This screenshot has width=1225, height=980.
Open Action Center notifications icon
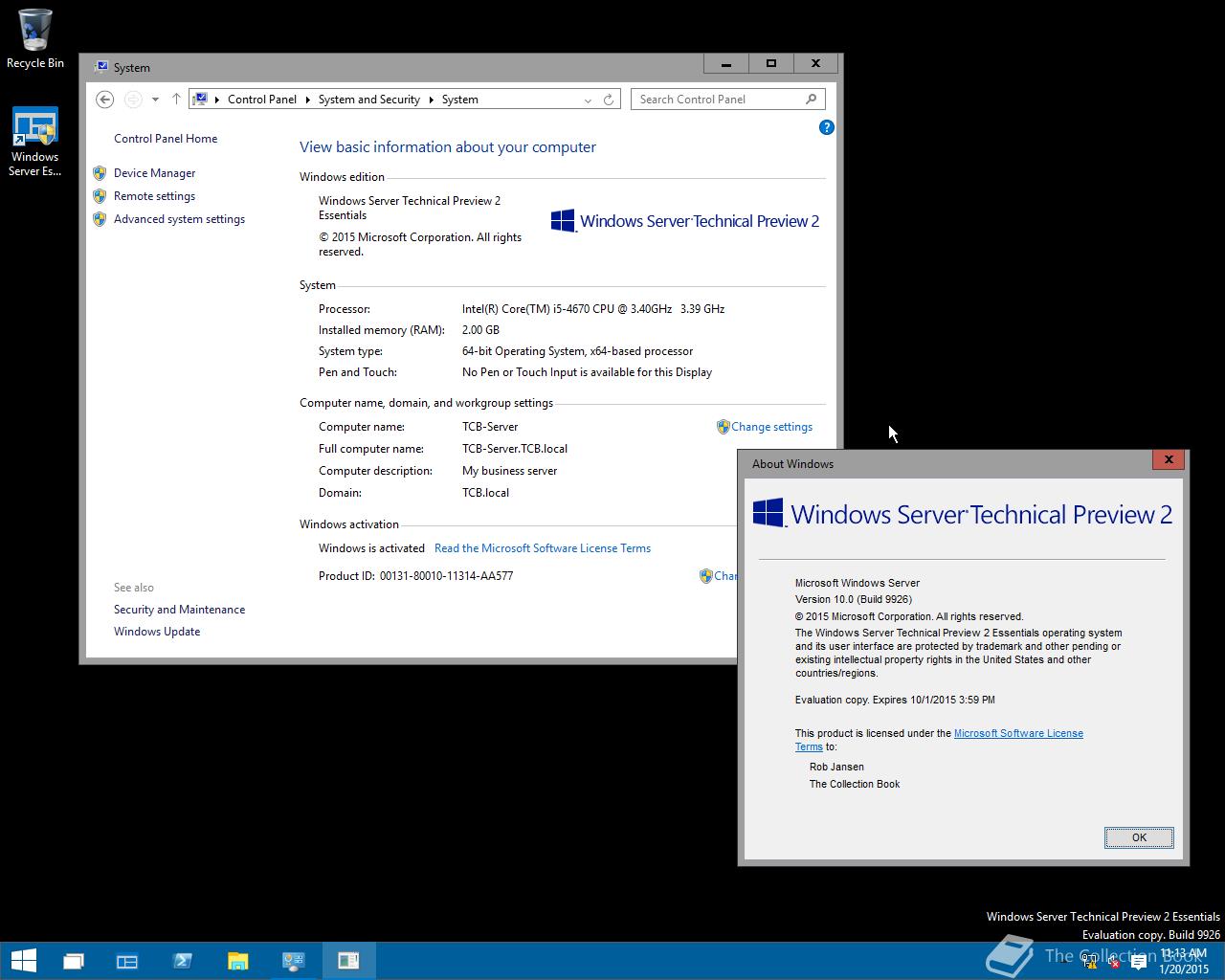(1139, 962)
